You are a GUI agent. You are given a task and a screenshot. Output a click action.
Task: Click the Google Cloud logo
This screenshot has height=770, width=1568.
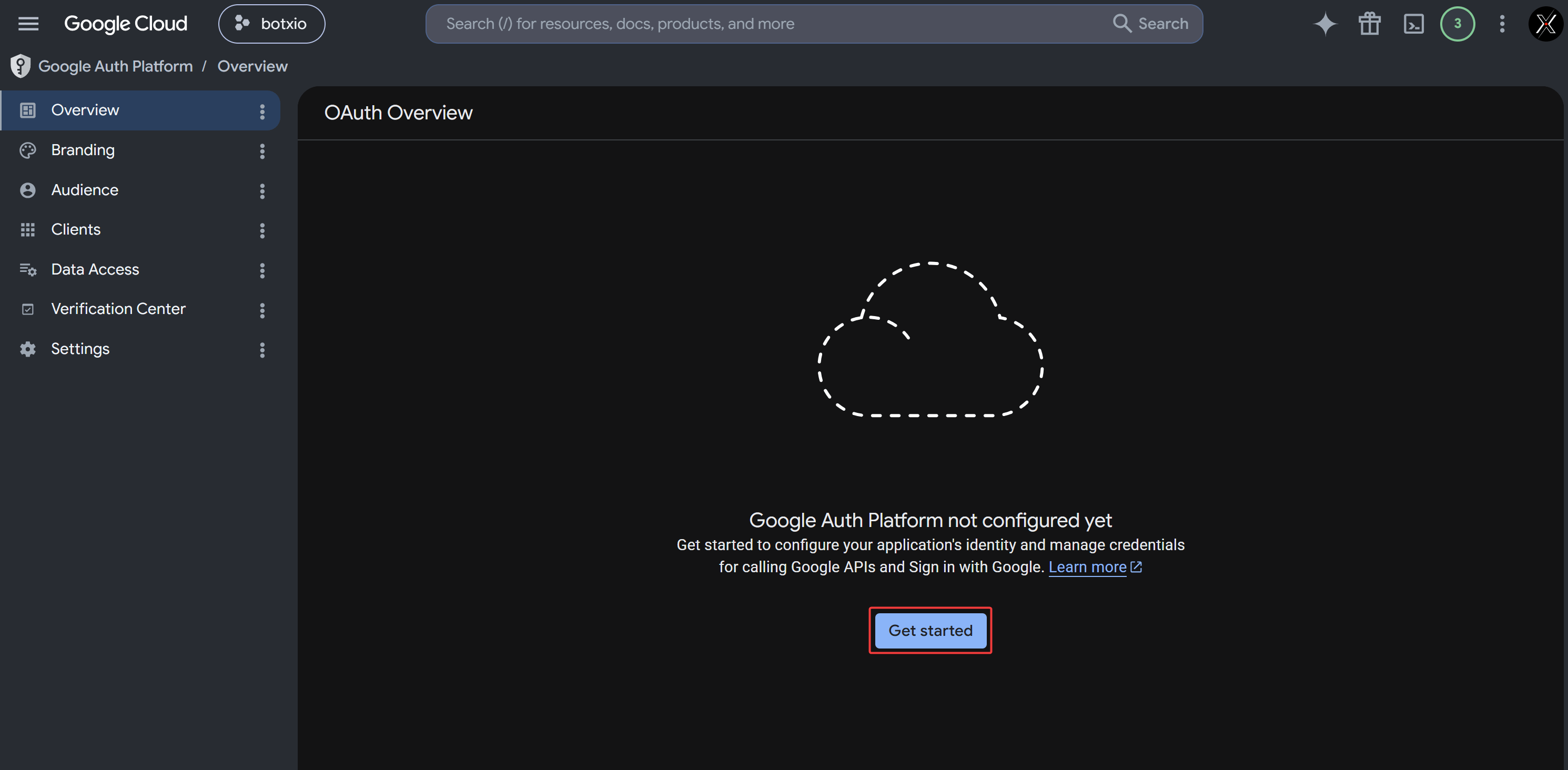(x=126, y=24)
